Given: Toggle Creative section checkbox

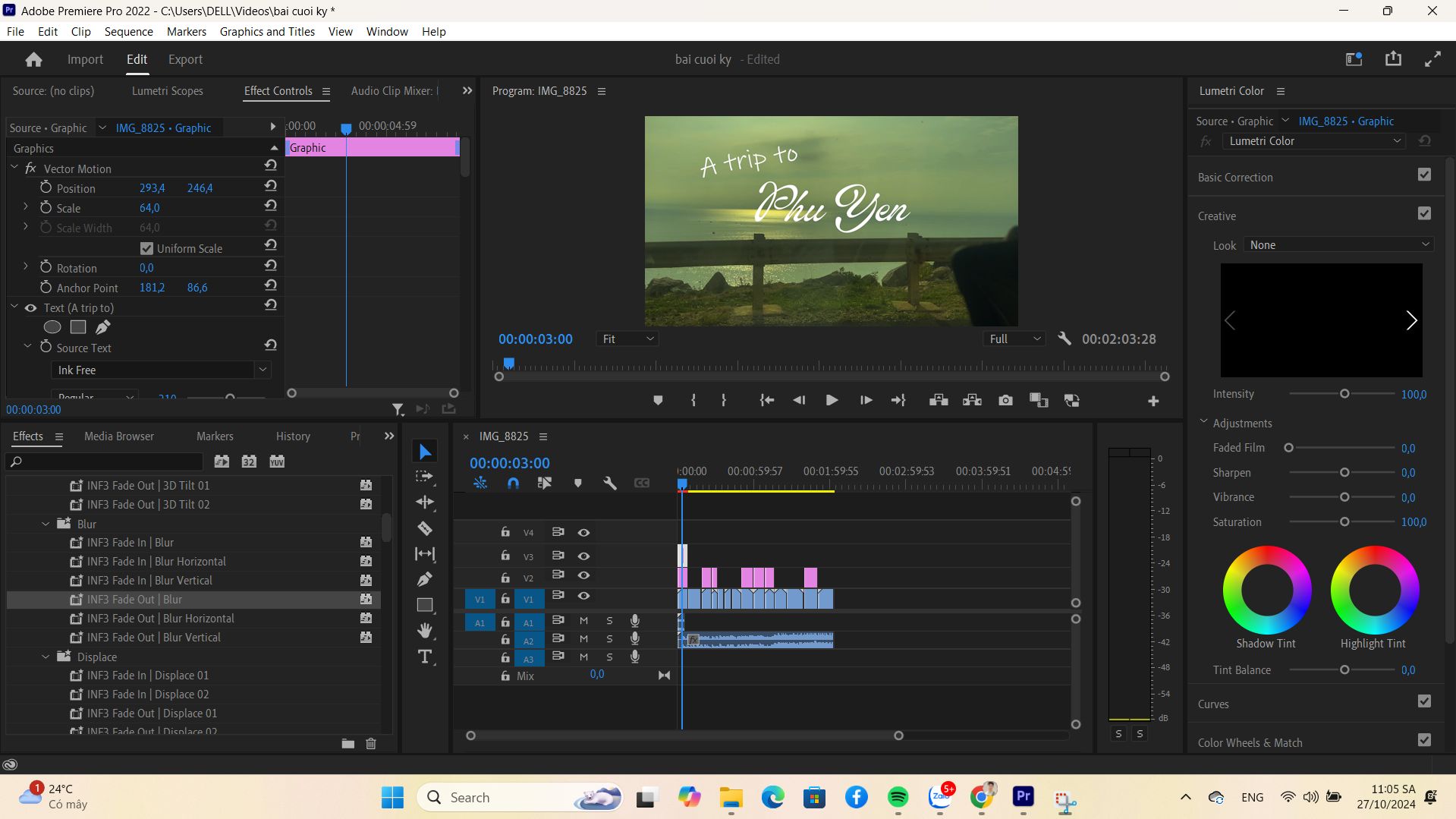Looking at the screenshot, I should click(1424, 213).
